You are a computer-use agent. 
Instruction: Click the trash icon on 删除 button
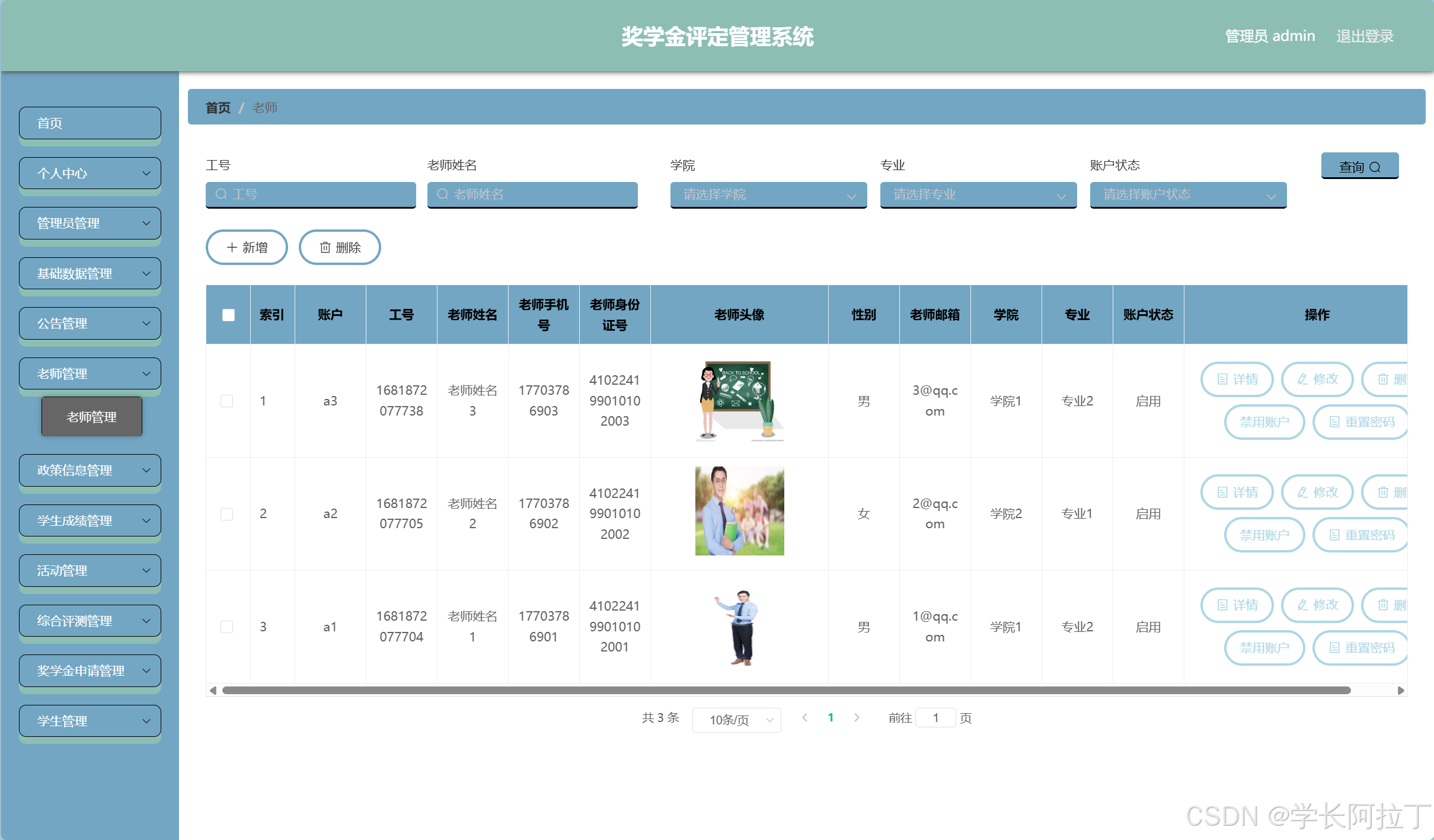[x=325, y=247]
